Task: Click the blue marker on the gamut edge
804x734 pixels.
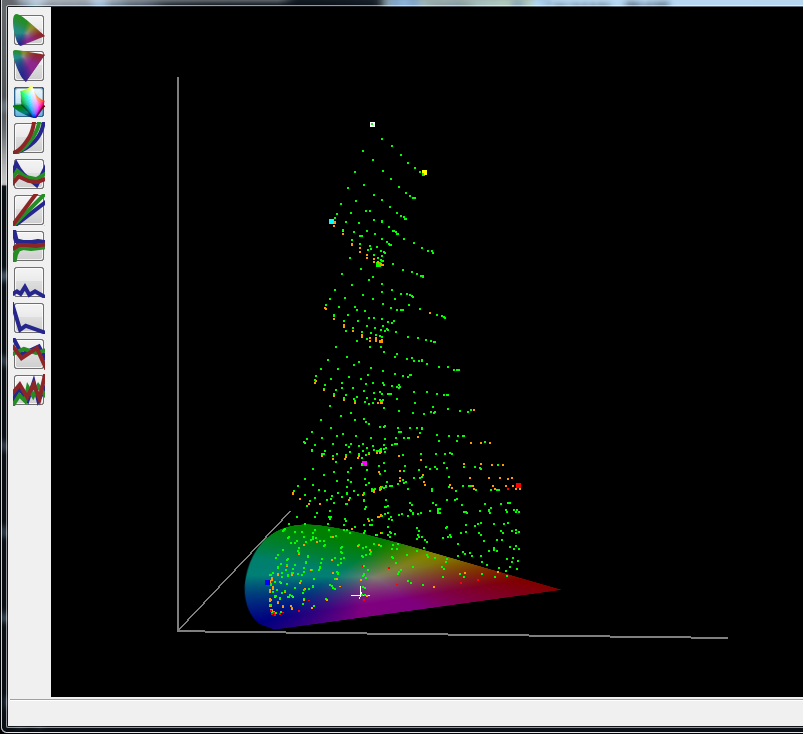Action: [x=267, y=583]
